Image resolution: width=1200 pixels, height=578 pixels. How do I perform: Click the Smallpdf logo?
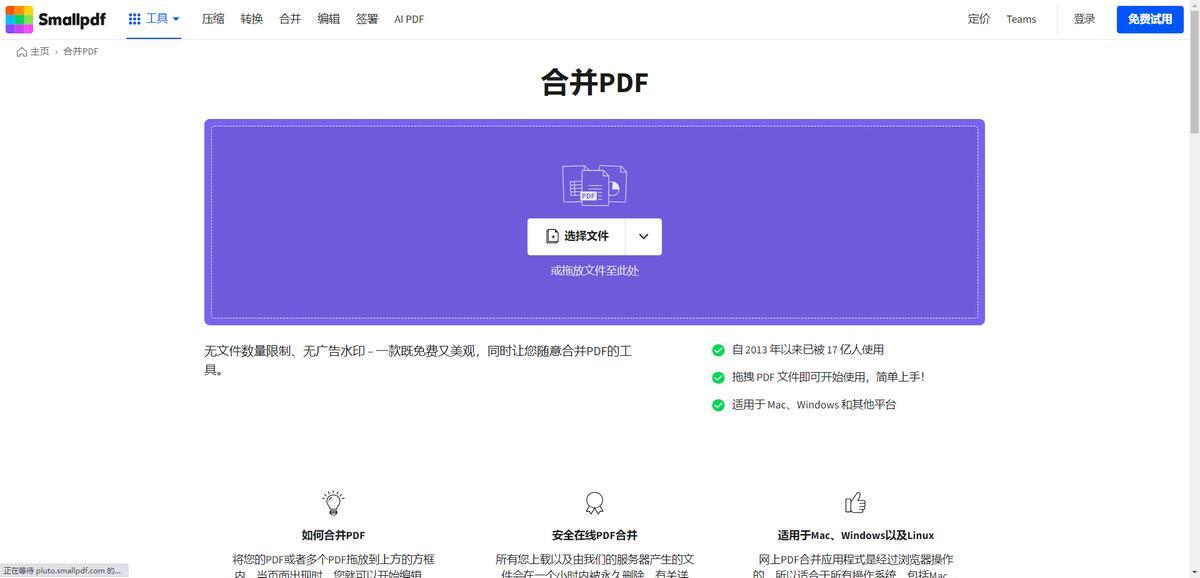coord(55,19)
